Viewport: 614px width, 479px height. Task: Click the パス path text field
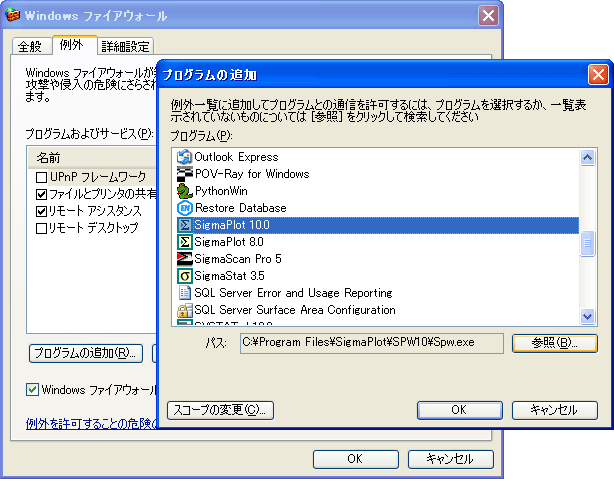(x=372, y=343)
